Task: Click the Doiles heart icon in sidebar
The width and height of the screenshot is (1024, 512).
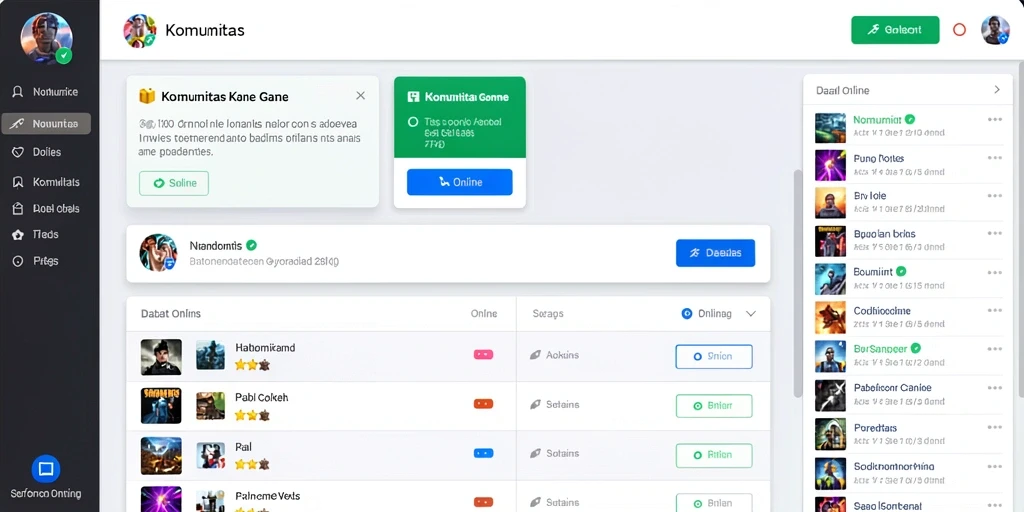Action: [18, 152]
